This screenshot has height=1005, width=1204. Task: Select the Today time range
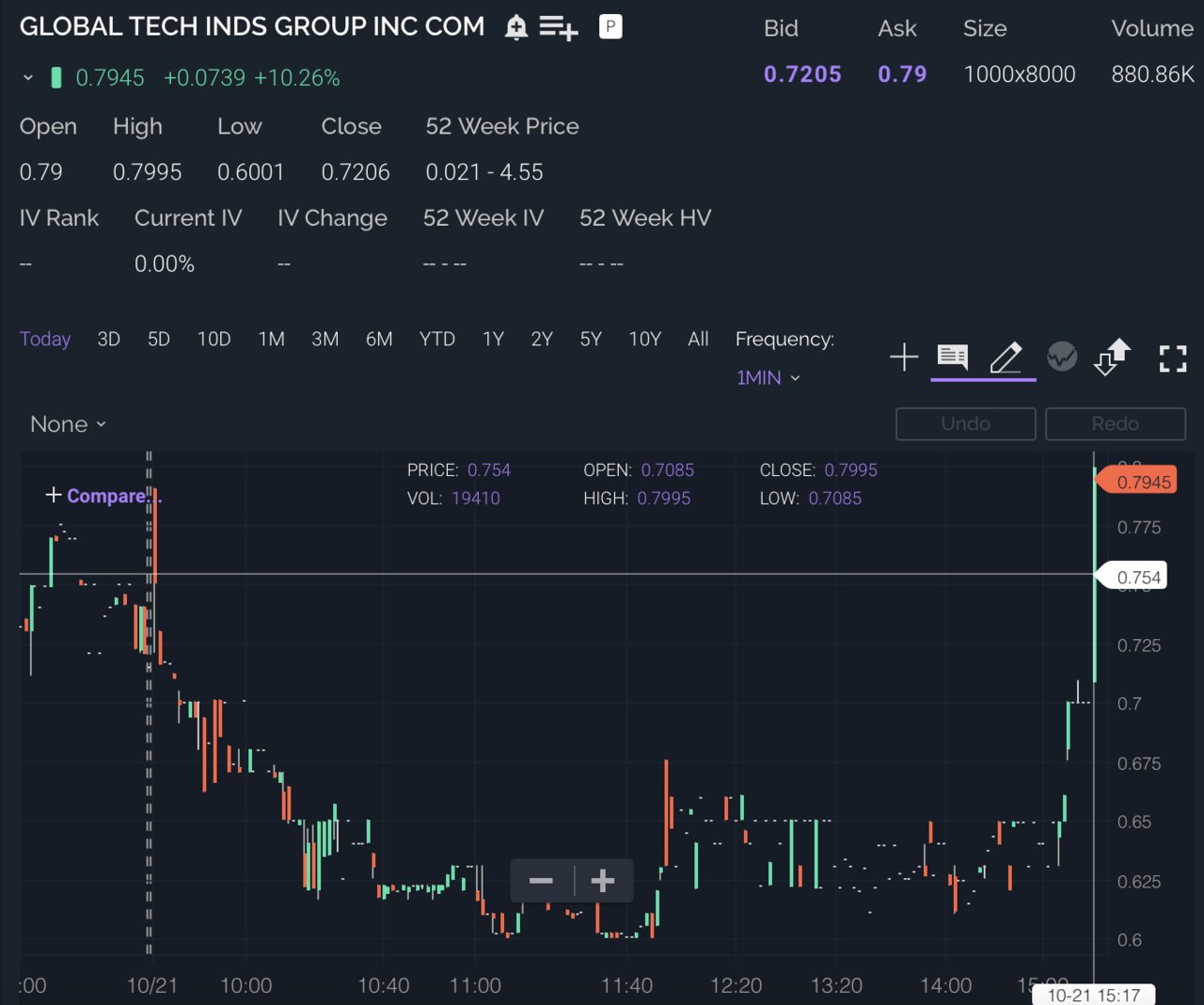click(45, 339)
